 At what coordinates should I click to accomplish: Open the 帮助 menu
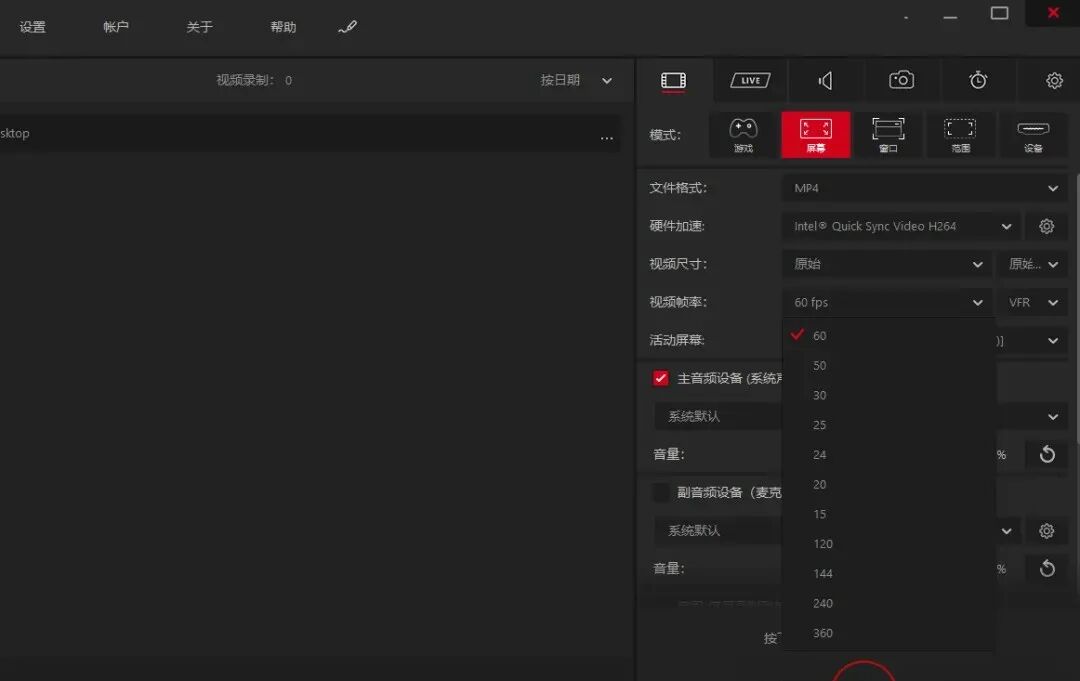pos(283,27)
